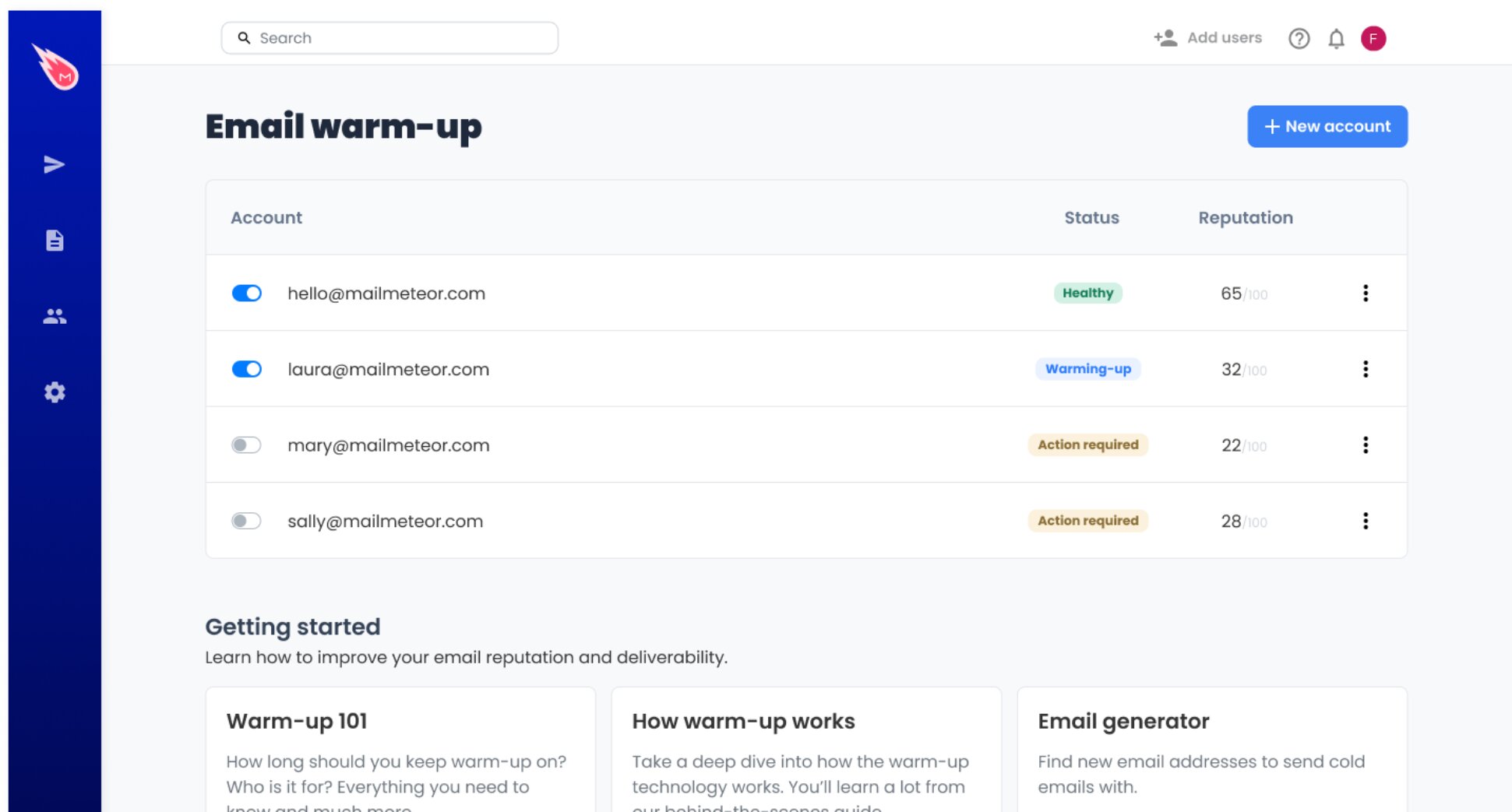Viewport: 1512px width, 812px height.
Task: Select the sally@mailmeteor.com address
Action: pyautogui.click(x=386, y=521)
